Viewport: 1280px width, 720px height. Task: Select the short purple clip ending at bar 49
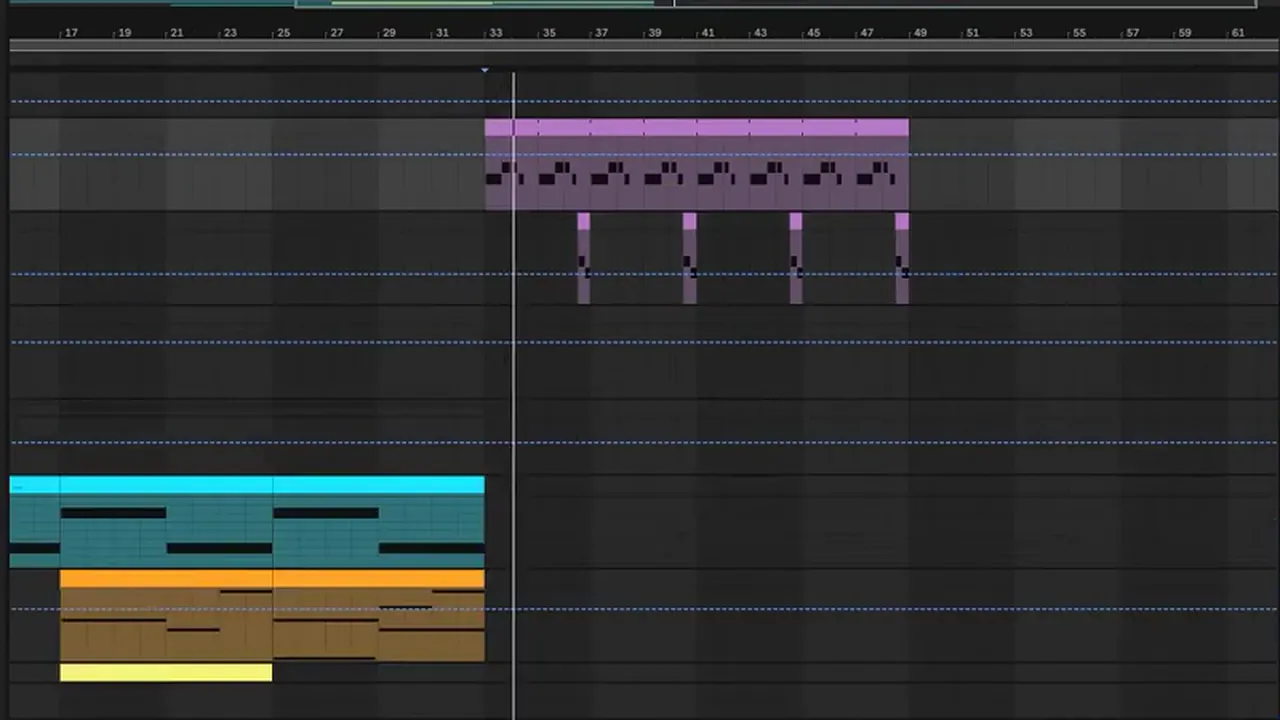(x=902, y=258)
